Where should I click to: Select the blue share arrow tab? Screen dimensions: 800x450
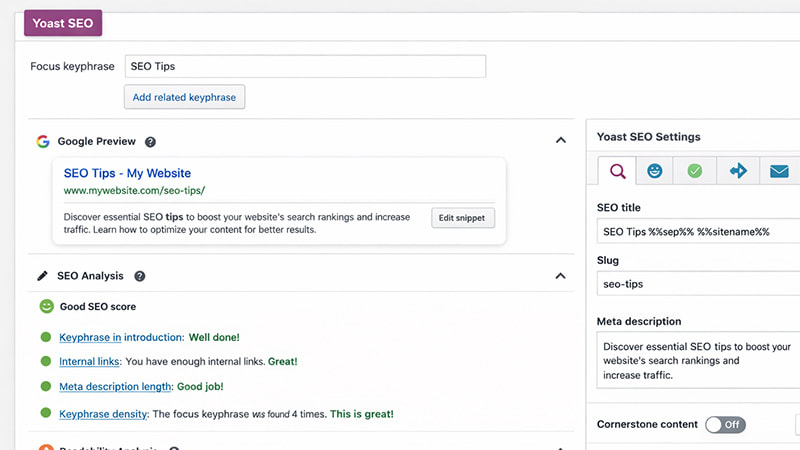pyautogui.click(x=738, y=171)
